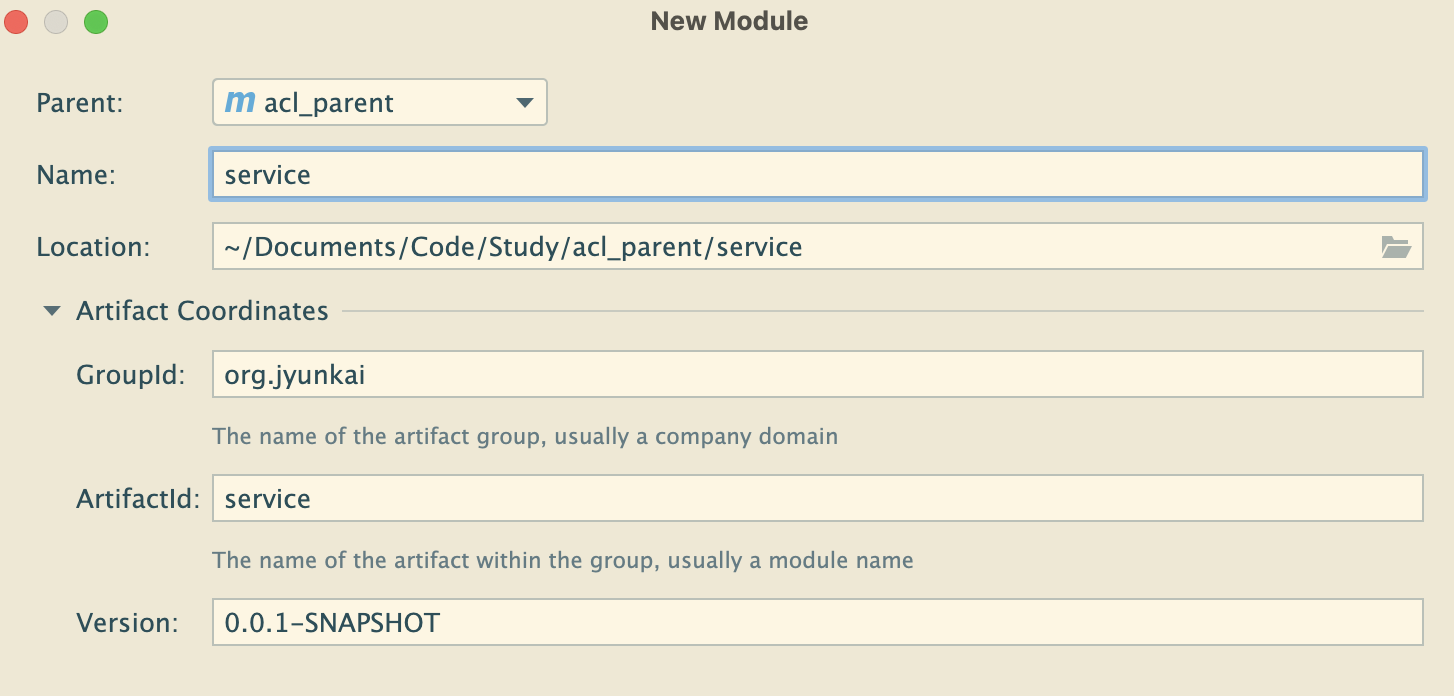Open the Parent dropdown arrow
The height and width of the screenshot is (696, 1454).
(x=523, y=103)
